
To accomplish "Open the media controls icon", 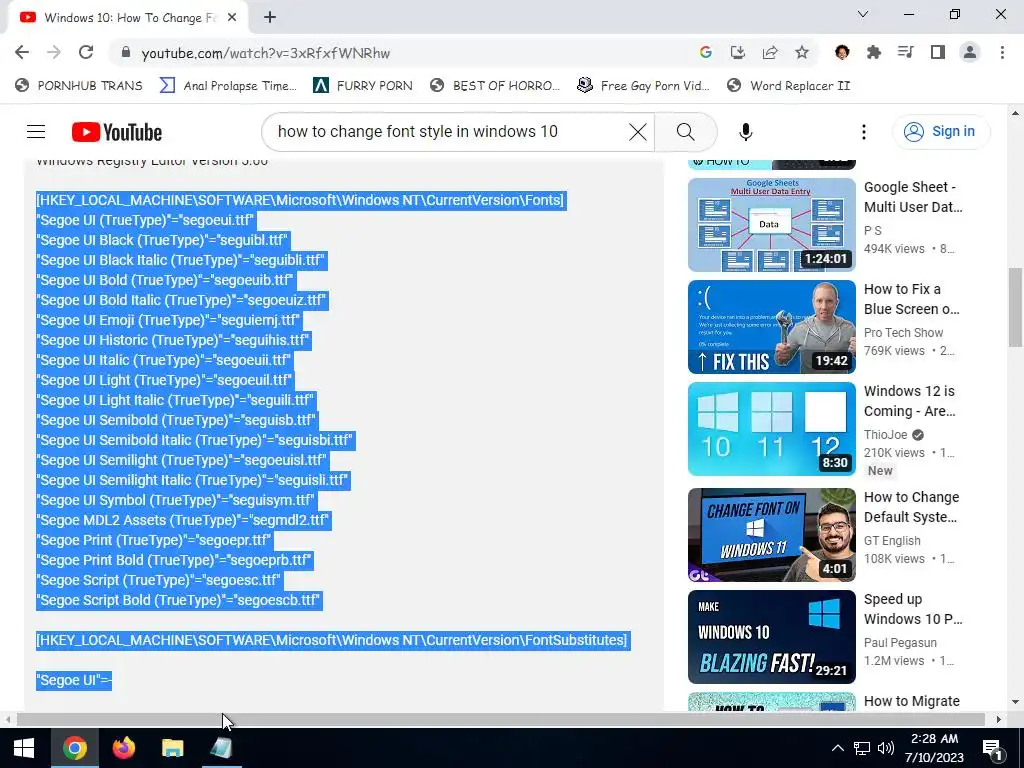I will point(906,52).
